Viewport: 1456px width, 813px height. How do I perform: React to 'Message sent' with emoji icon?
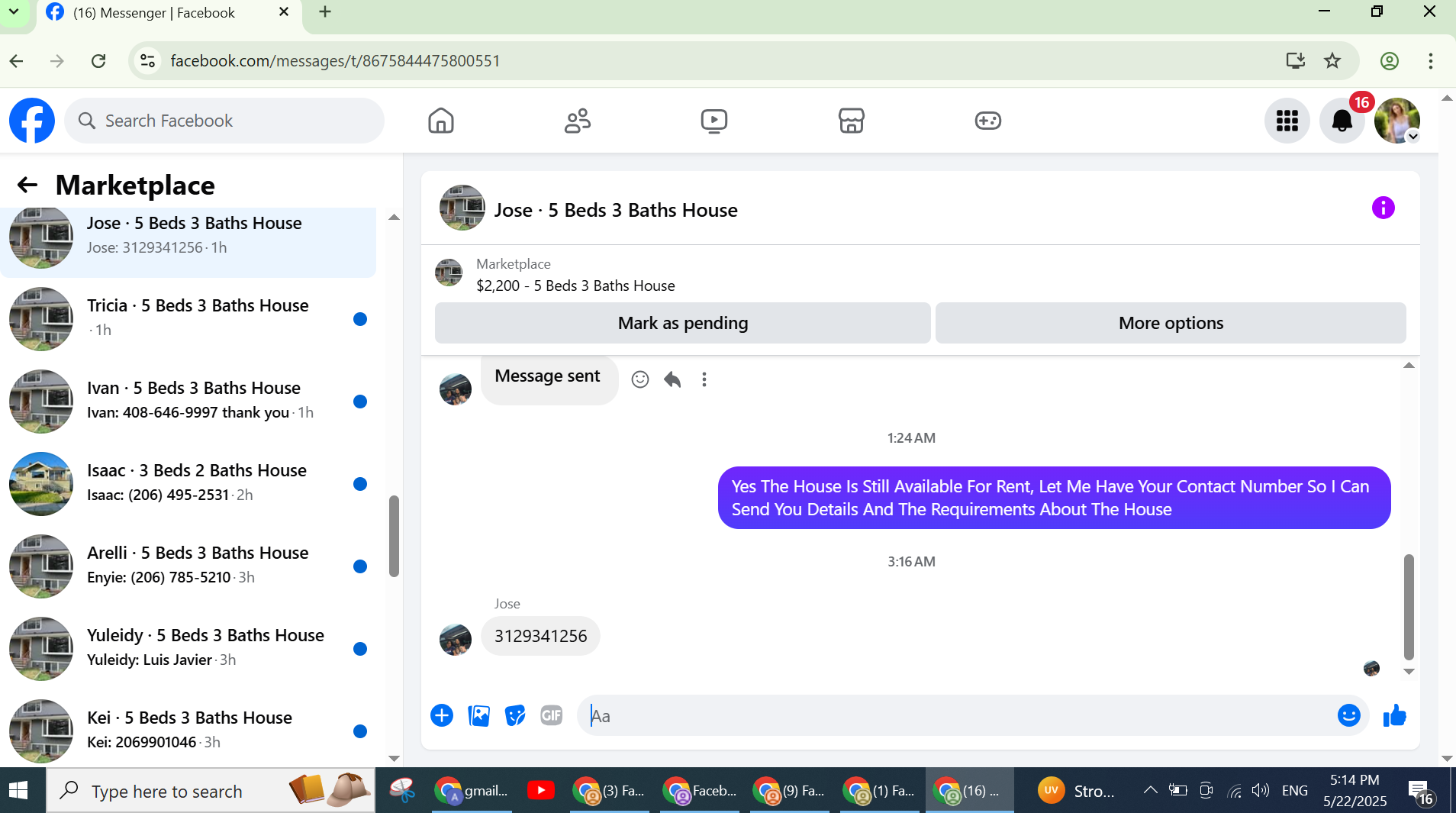tap(640, 379)
